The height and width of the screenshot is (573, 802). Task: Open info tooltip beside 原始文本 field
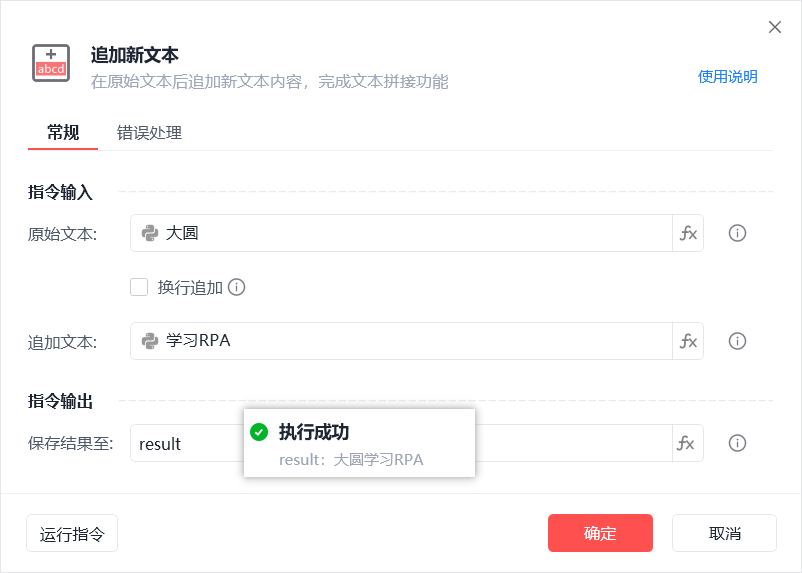[737, 233]
